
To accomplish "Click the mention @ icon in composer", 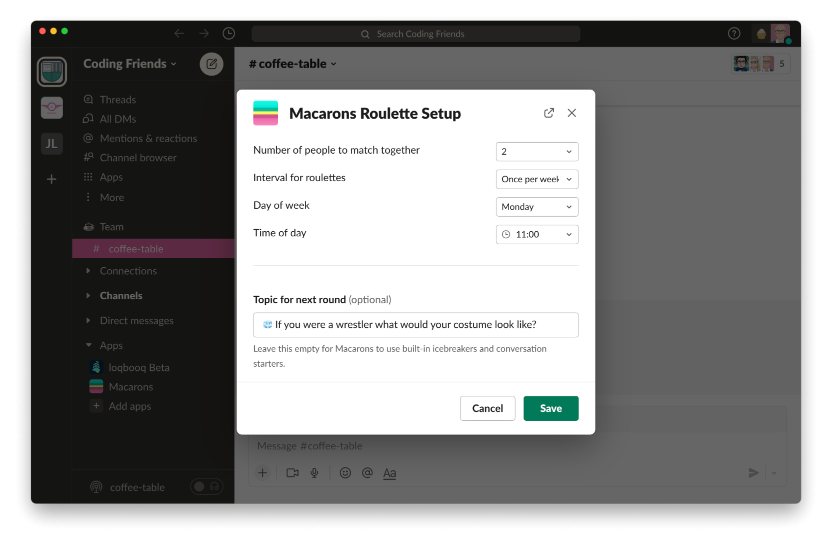I will point(367,472).
